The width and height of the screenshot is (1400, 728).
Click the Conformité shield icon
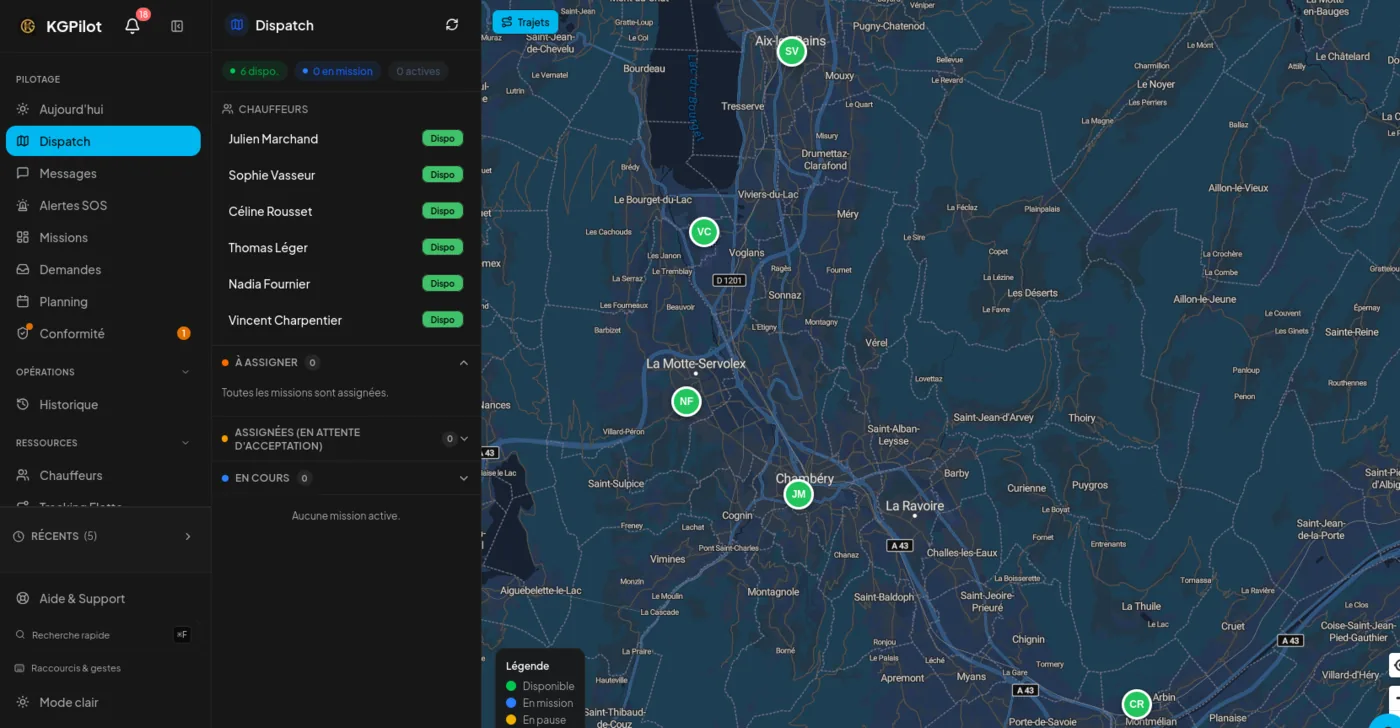point(23,333)
